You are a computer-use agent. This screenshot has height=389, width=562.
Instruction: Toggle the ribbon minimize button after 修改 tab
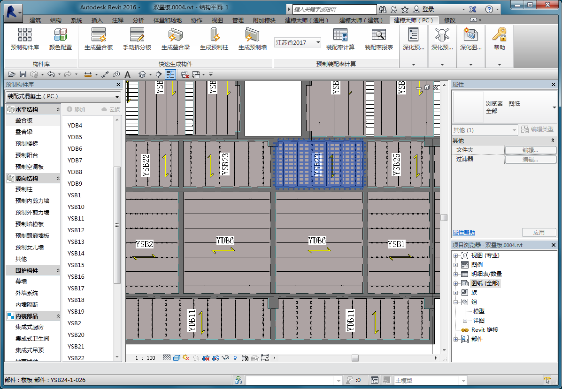(474, 20)
